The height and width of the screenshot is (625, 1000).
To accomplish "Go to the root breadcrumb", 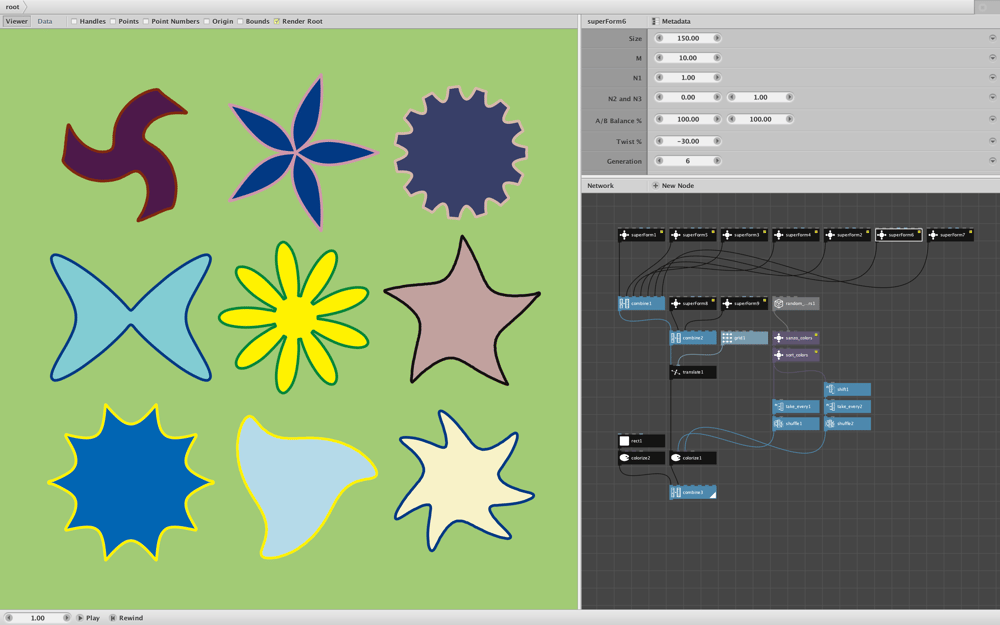I will click(x=13, y=7).
